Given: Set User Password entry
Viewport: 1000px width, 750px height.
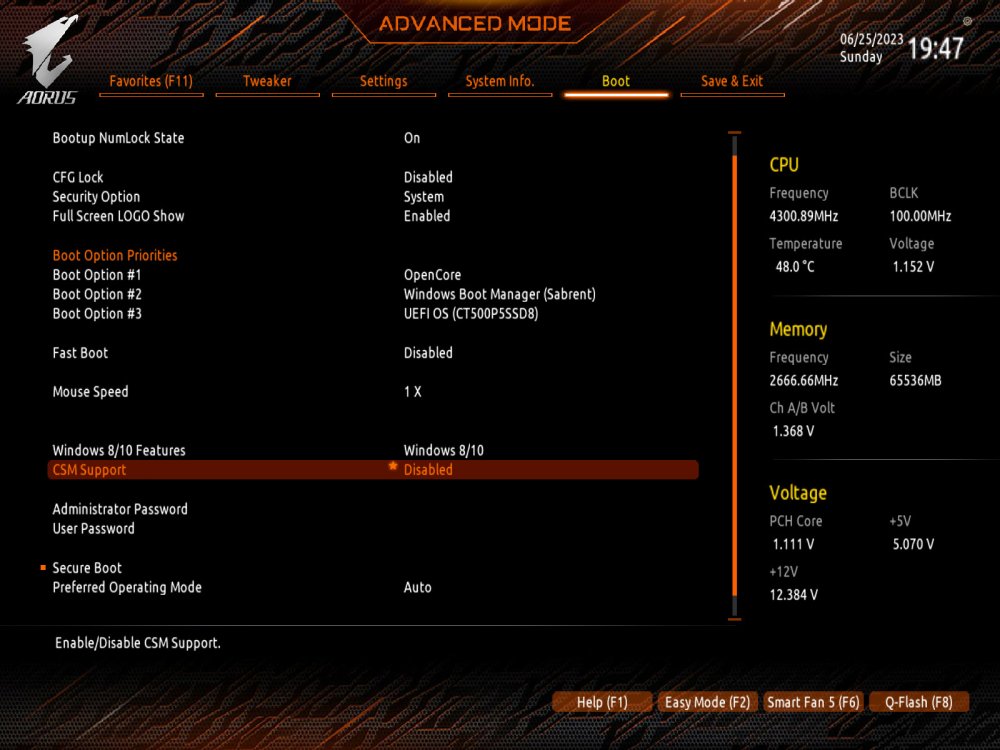Looking at the screenshot, I should [x=94, y=529].
